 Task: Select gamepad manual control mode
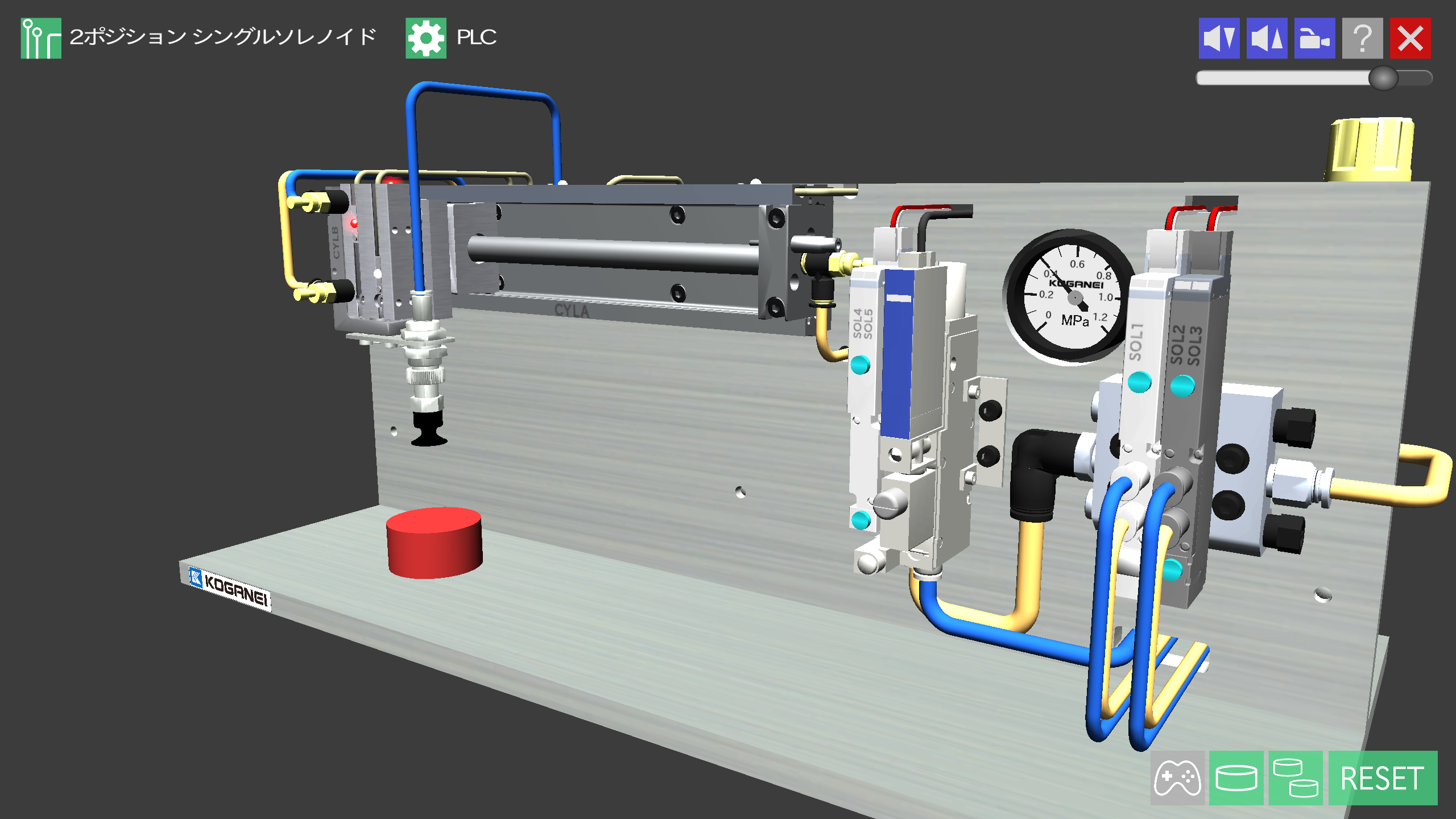[1177, 777]
